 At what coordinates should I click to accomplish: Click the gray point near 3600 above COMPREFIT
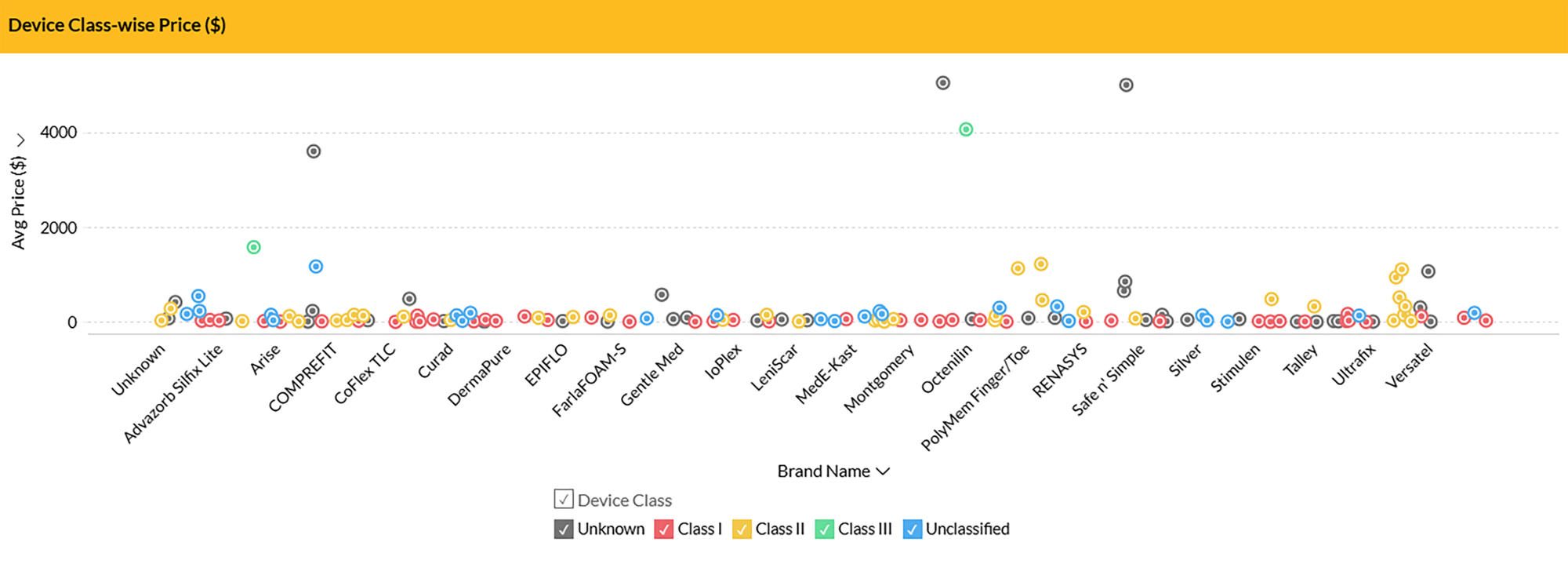point(314,151)
